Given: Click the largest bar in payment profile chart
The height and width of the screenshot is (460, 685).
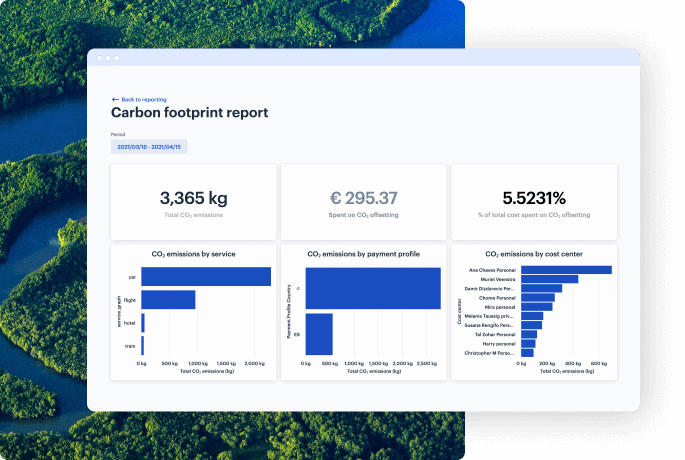Looking at the screenshot, I should point(373,288).
